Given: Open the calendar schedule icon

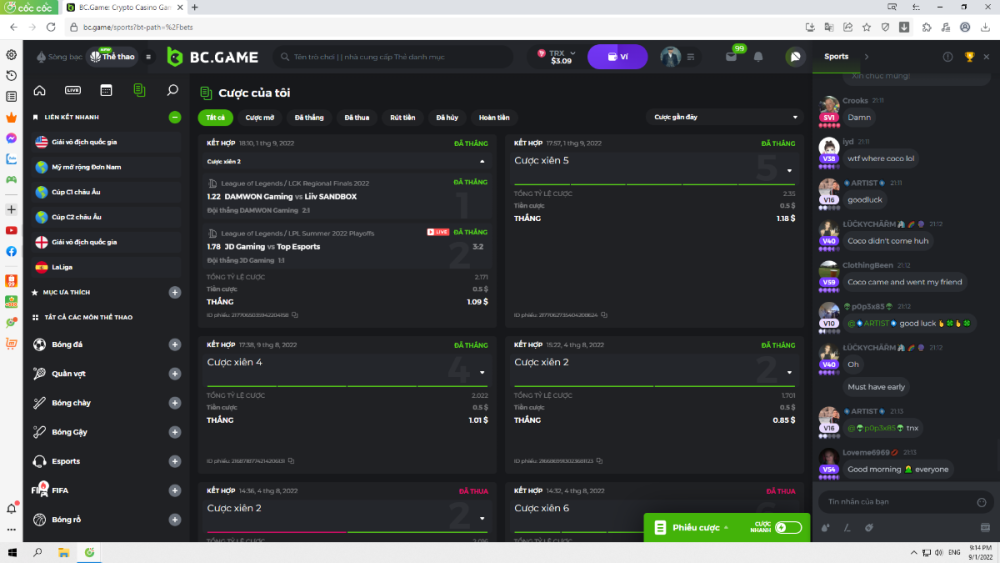Looking at the screenshot, I should point(106,90).
